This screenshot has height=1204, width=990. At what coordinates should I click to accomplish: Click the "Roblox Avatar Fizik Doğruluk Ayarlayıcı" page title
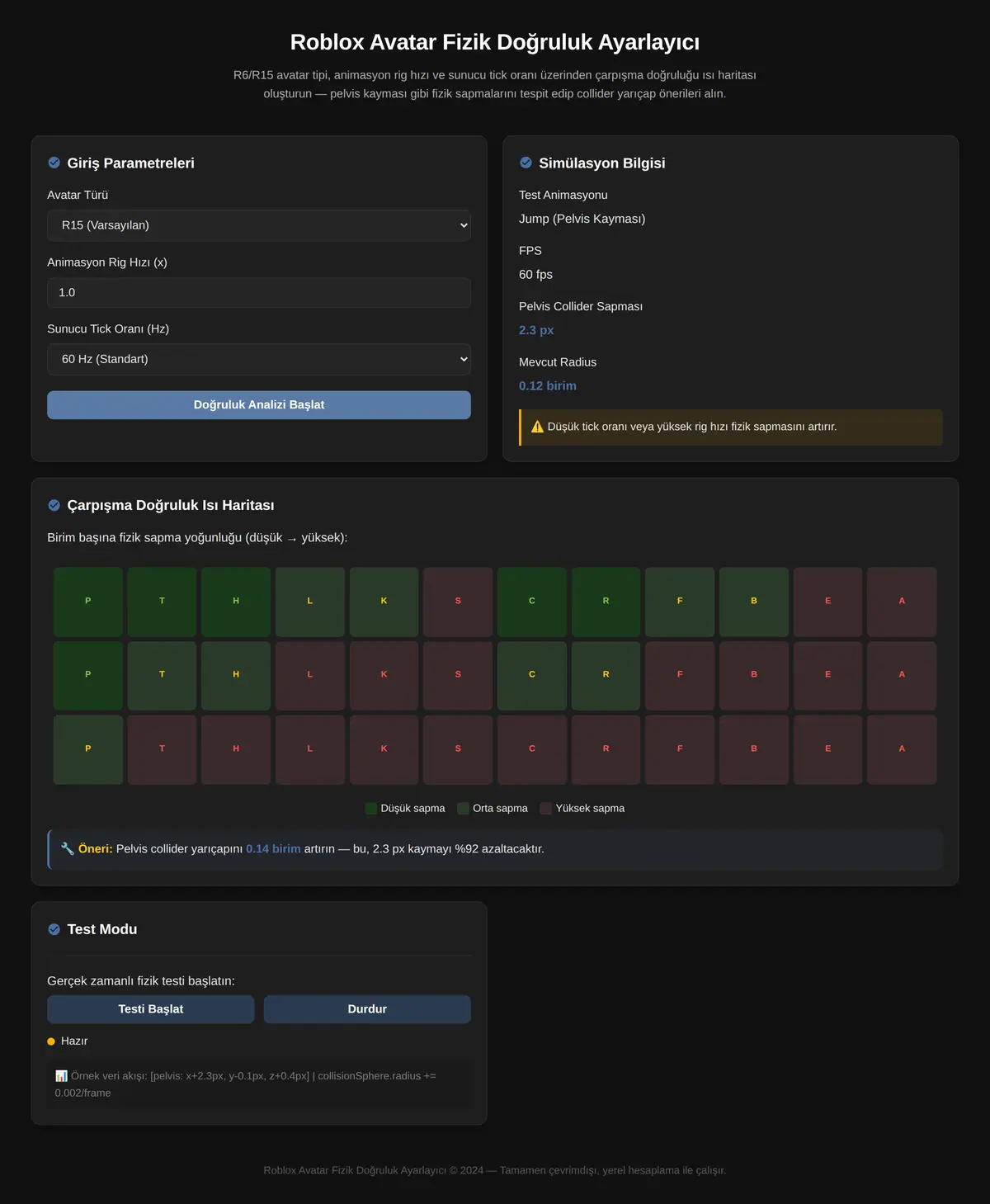tap(495, 42)
